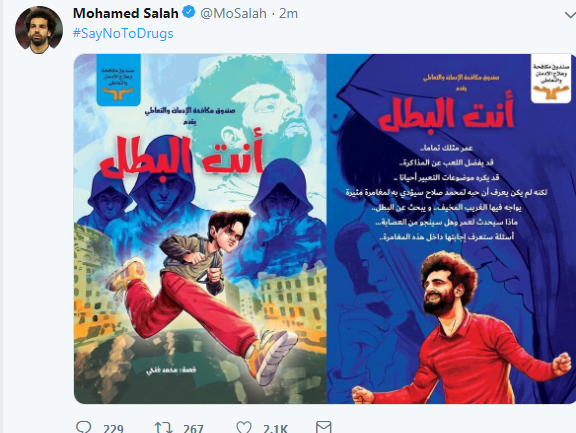Retweet this post using the arrows icon
The width and height of the screenshot is (576, 433).
[x=163, y=428]
